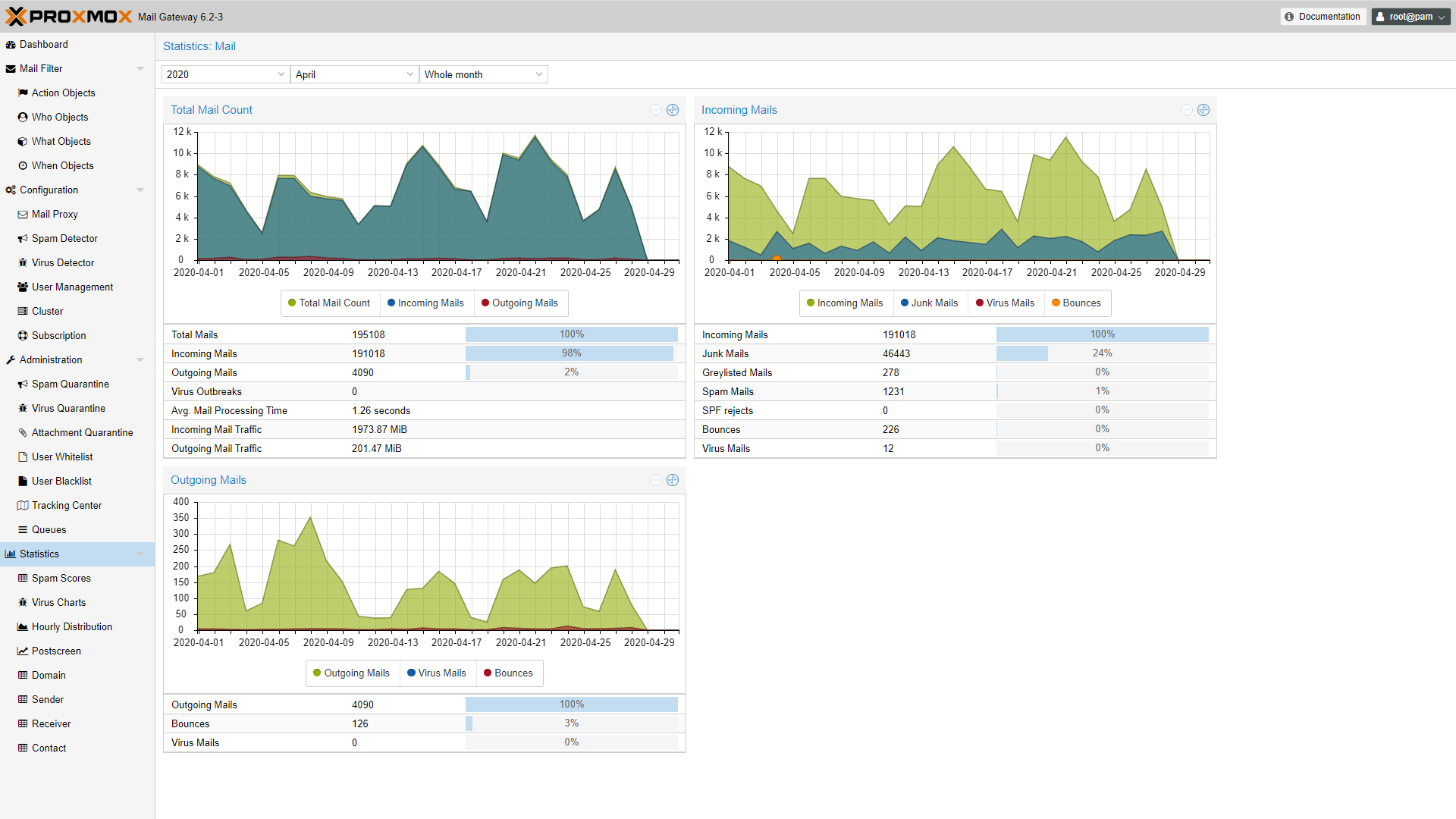Go to the Tracking Center
Screen dimensions: 1456x819
pyautogui.click(x=66, y=506)
